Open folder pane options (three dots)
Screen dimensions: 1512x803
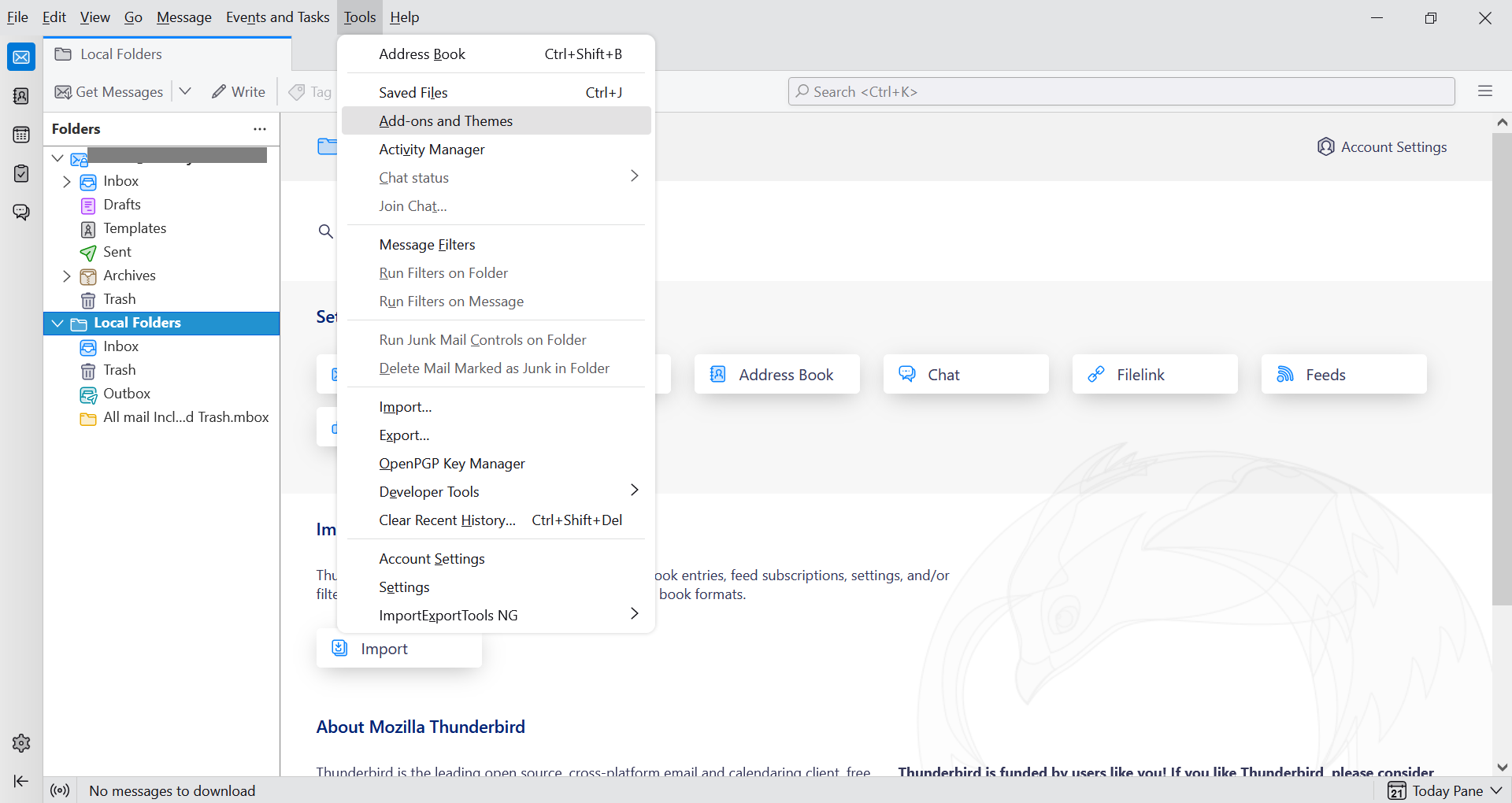coord(260,129)
